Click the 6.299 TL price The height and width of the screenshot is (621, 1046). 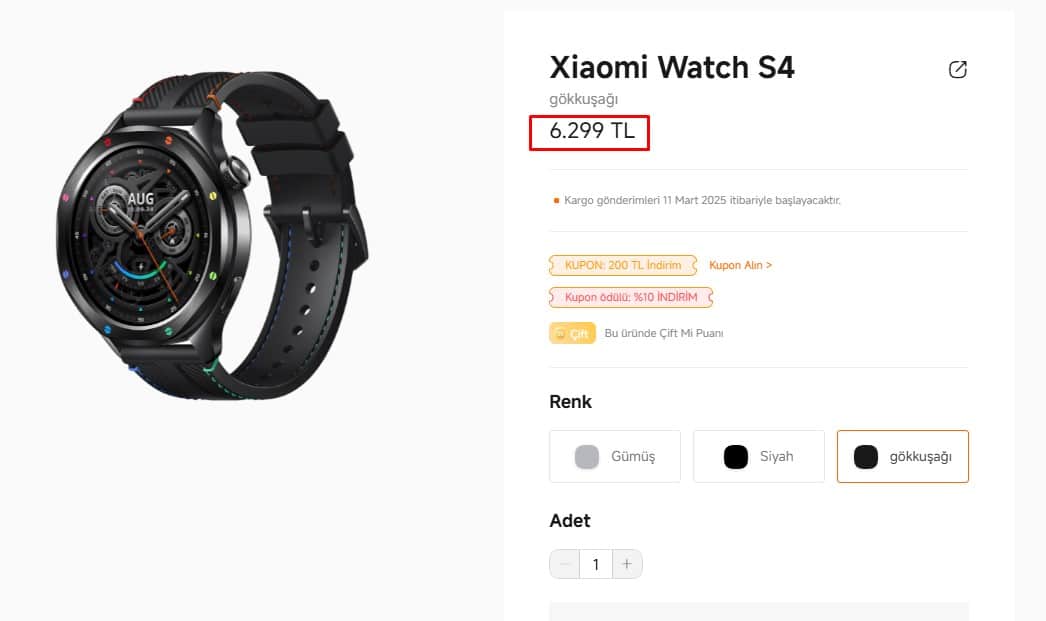pos(592,131)
